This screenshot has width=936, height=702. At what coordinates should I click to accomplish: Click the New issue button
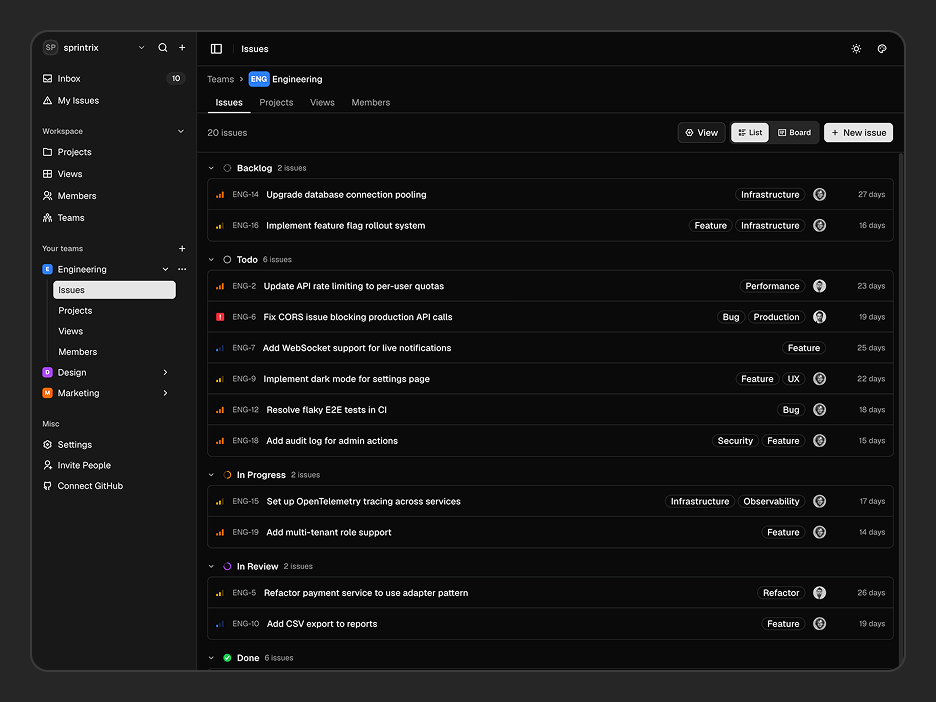pyautogui.click(x=858, y=133)
